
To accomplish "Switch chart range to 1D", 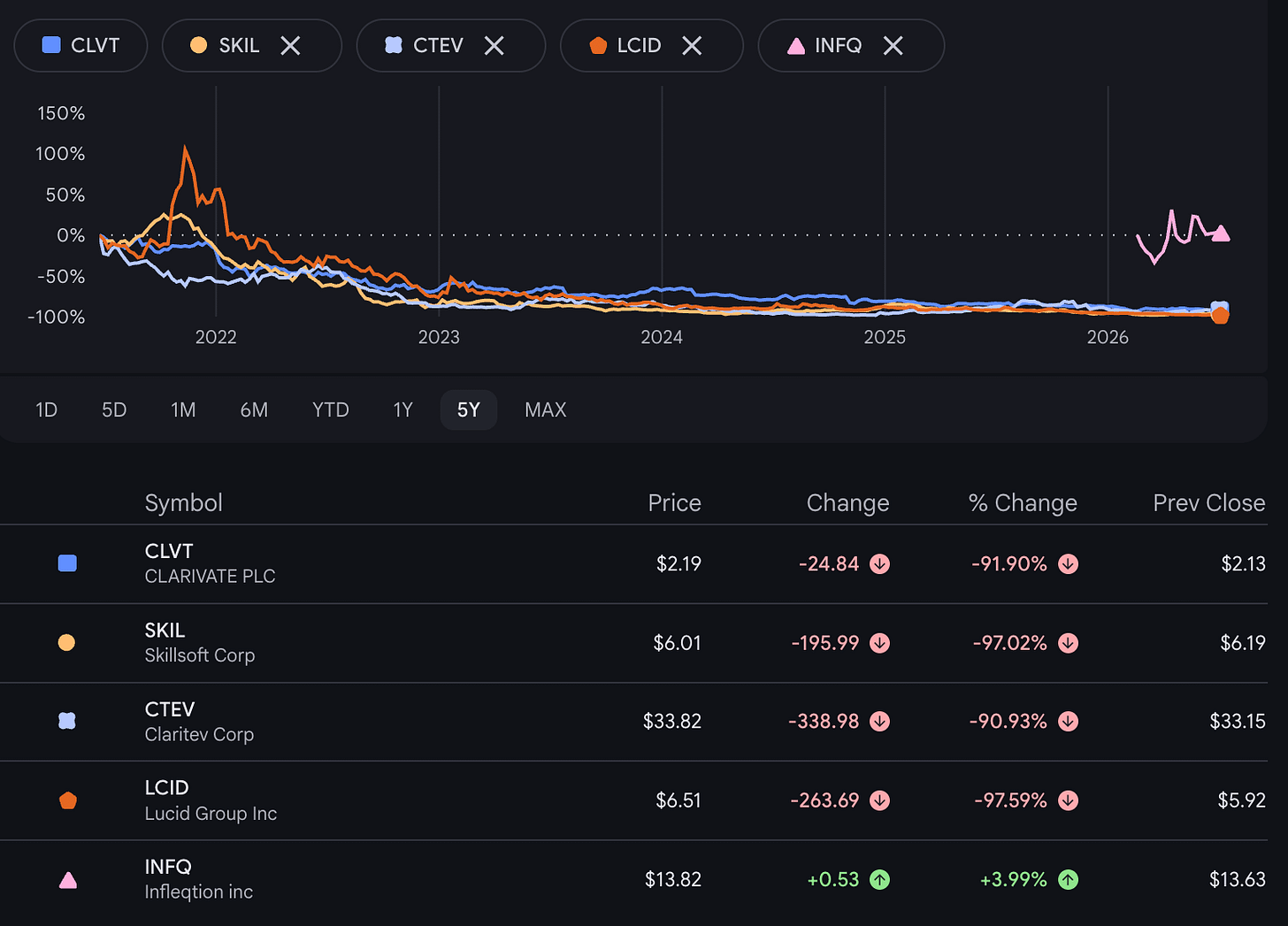I will (x=46, y=409).
